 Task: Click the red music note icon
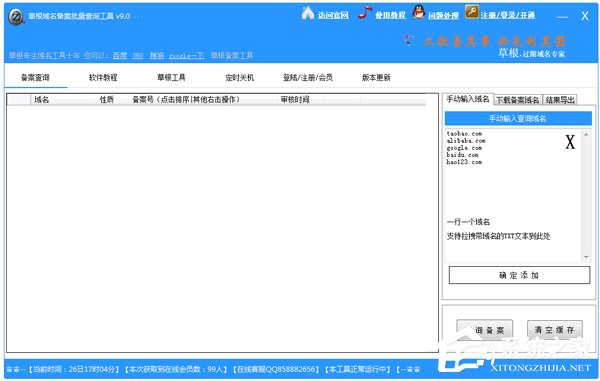coord(365,12)
